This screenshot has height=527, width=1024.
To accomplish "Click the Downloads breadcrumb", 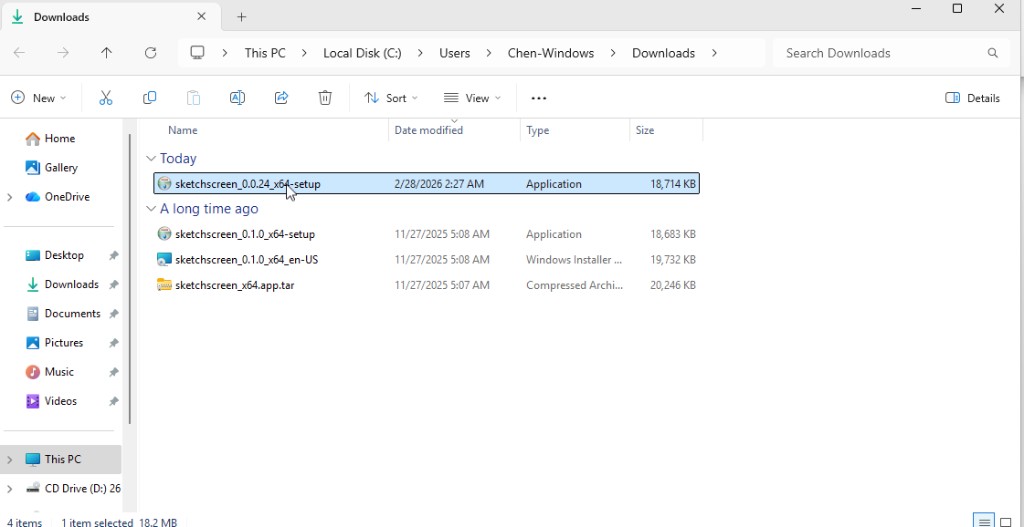I will [663, 53].
